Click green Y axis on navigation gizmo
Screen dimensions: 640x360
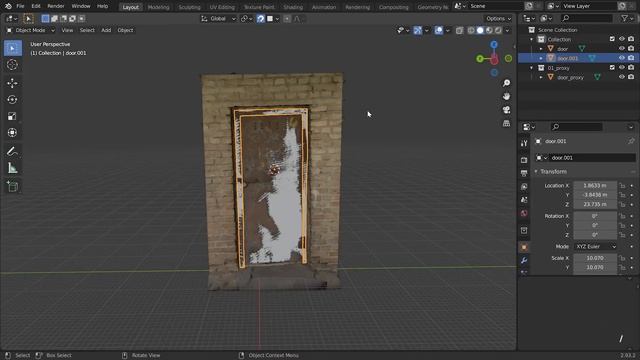[480, 59]
